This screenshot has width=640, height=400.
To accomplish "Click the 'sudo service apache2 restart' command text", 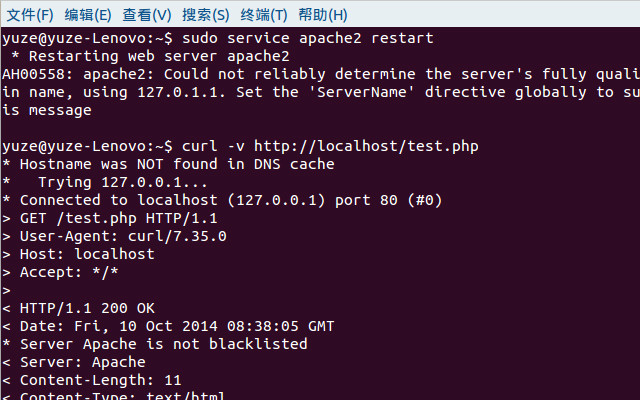I will click(308, 38).
